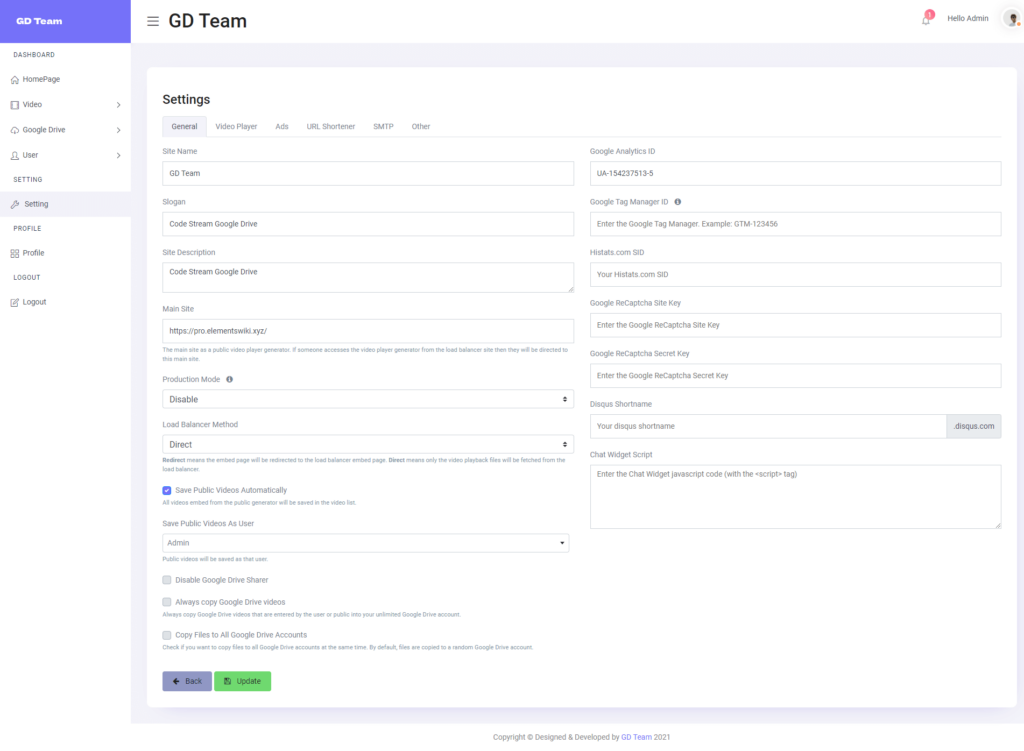Click the green Update button
The image size is (1024, 751).
point(242,681)
